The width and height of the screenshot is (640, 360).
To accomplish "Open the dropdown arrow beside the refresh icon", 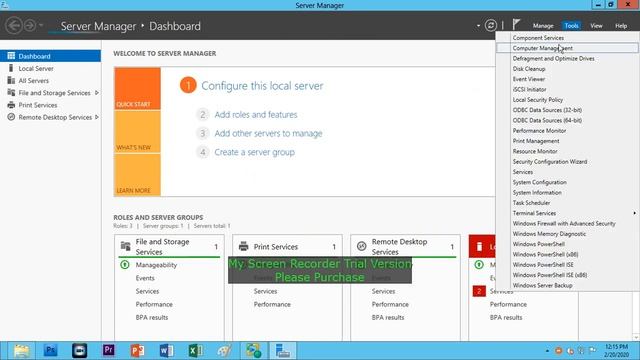I will point(478,26).
